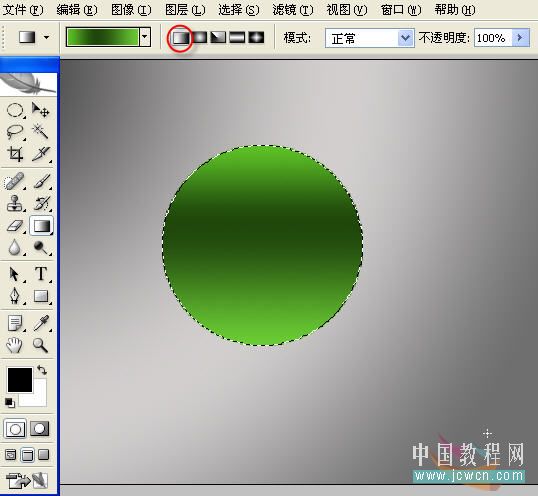
Task: Jump to ImageReady button
Action: 27,480
